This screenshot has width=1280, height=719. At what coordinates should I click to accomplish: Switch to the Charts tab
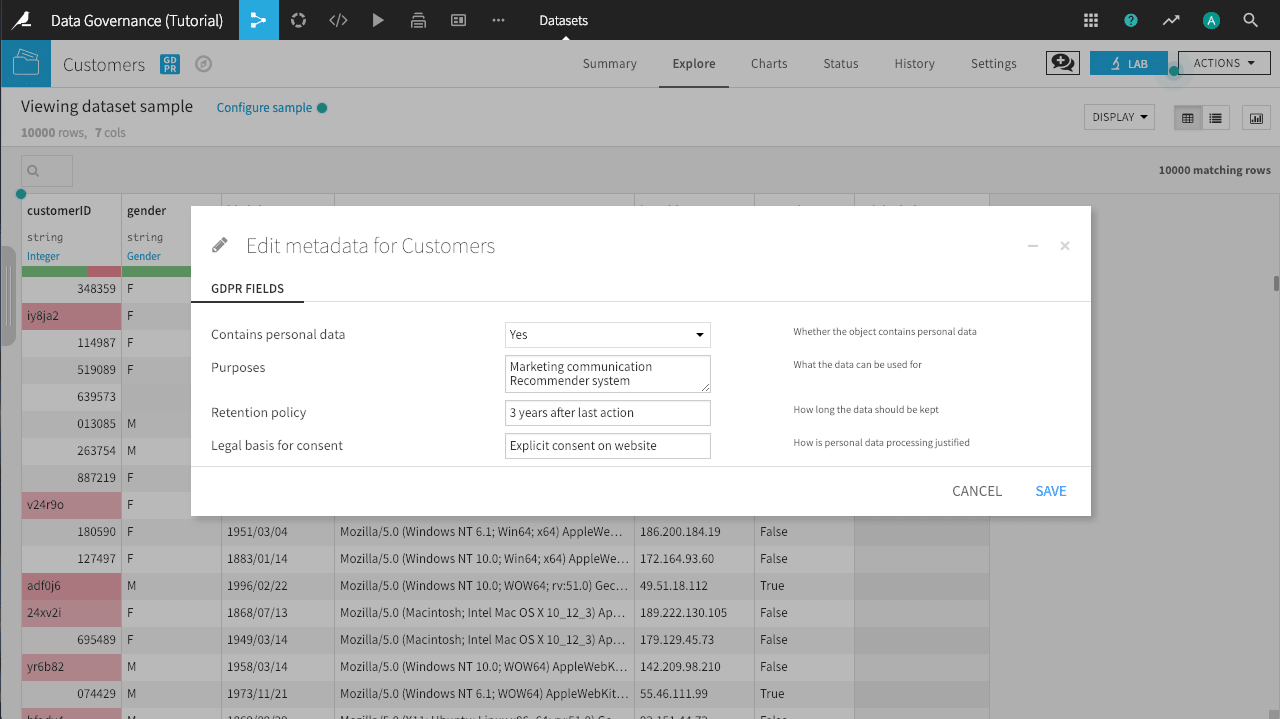click(x=768, y=63)
